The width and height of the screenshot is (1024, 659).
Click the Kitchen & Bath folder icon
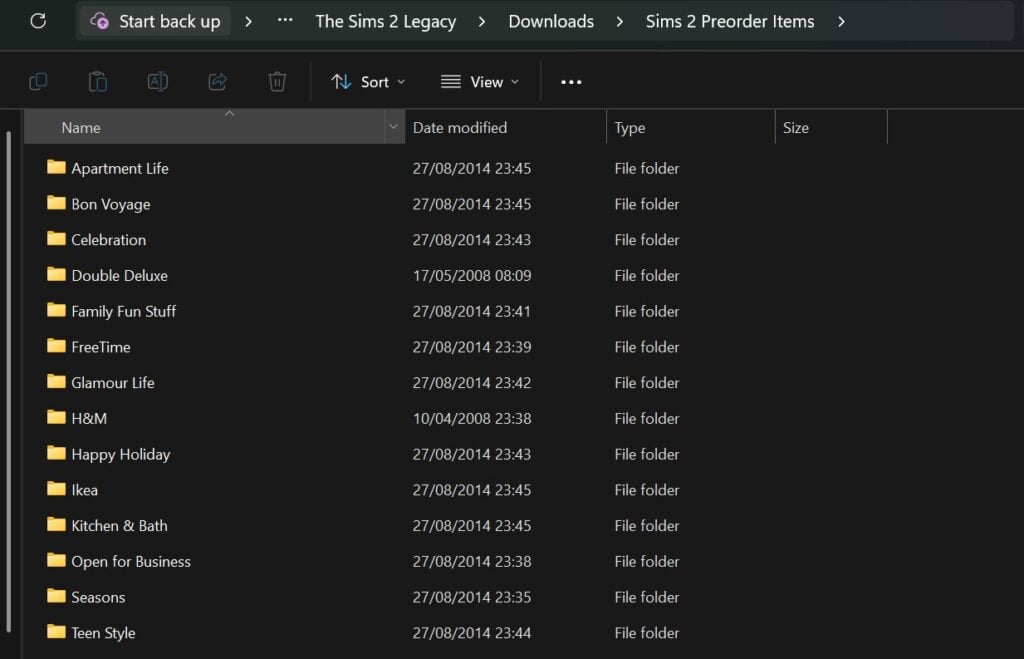point(56,524)
